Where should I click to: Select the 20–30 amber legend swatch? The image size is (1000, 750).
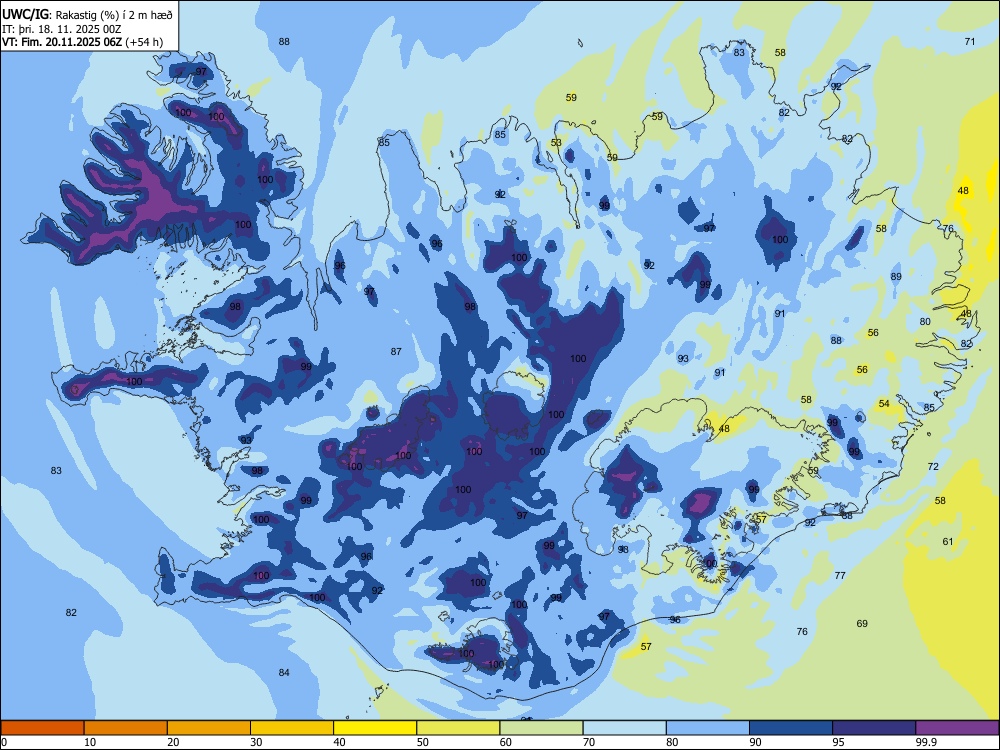(x=209, y=728)
